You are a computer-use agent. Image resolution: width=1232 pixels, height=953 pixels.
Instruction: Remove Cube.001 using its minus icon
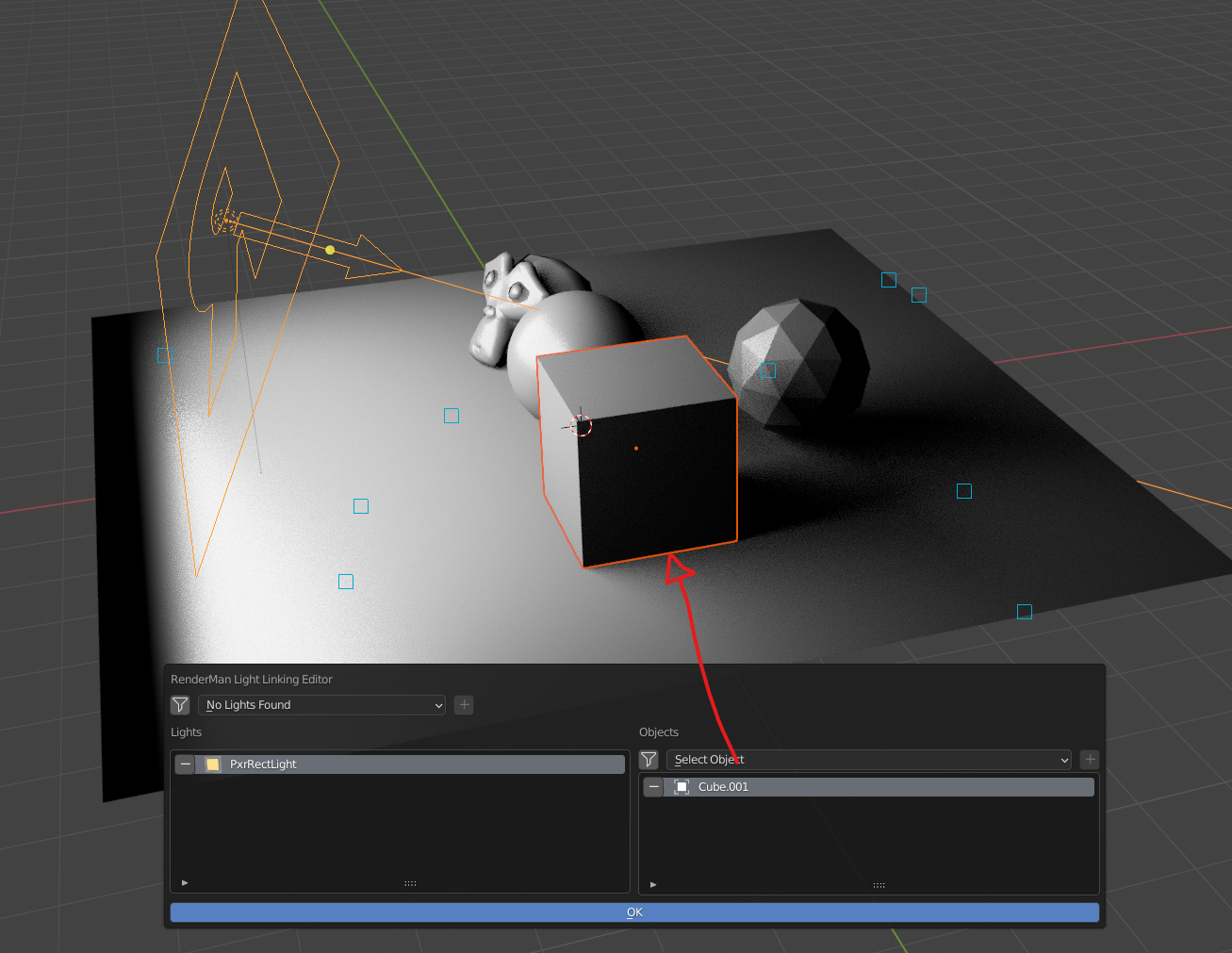(x=653, y=786)
